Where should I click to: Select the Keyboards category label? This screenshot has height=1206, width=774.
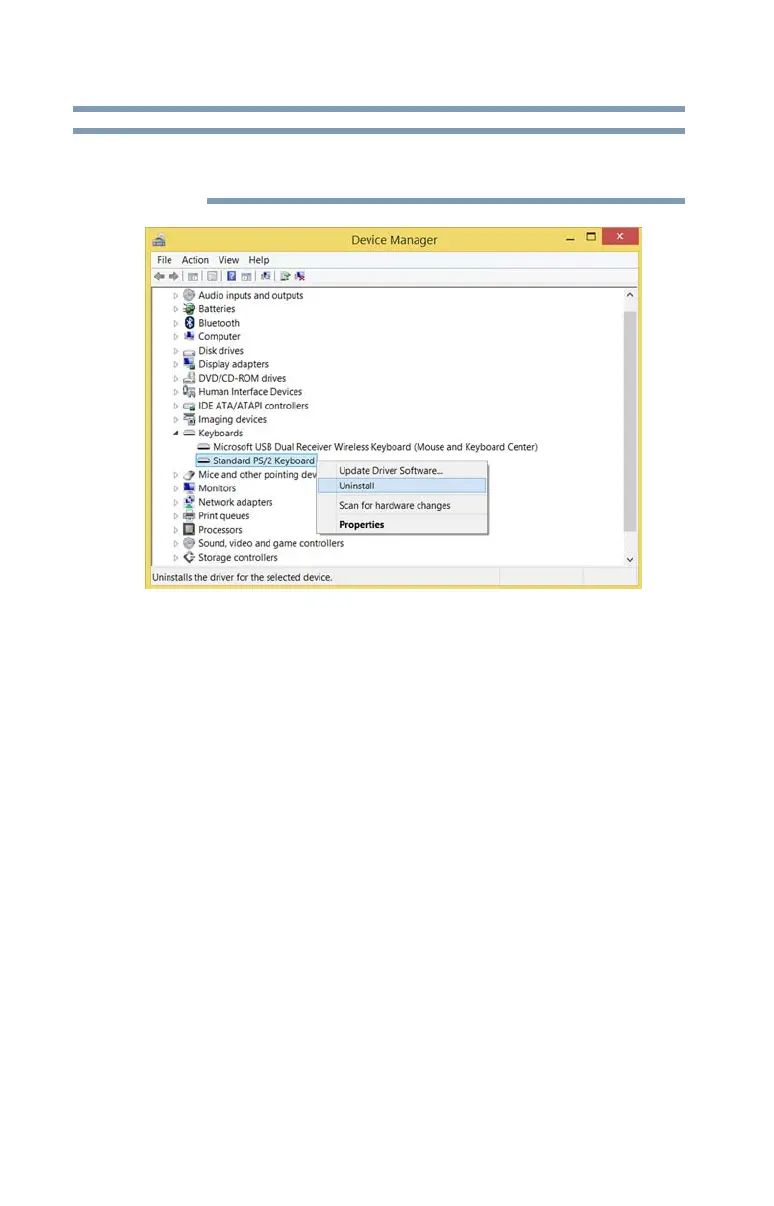pos(220,434)
